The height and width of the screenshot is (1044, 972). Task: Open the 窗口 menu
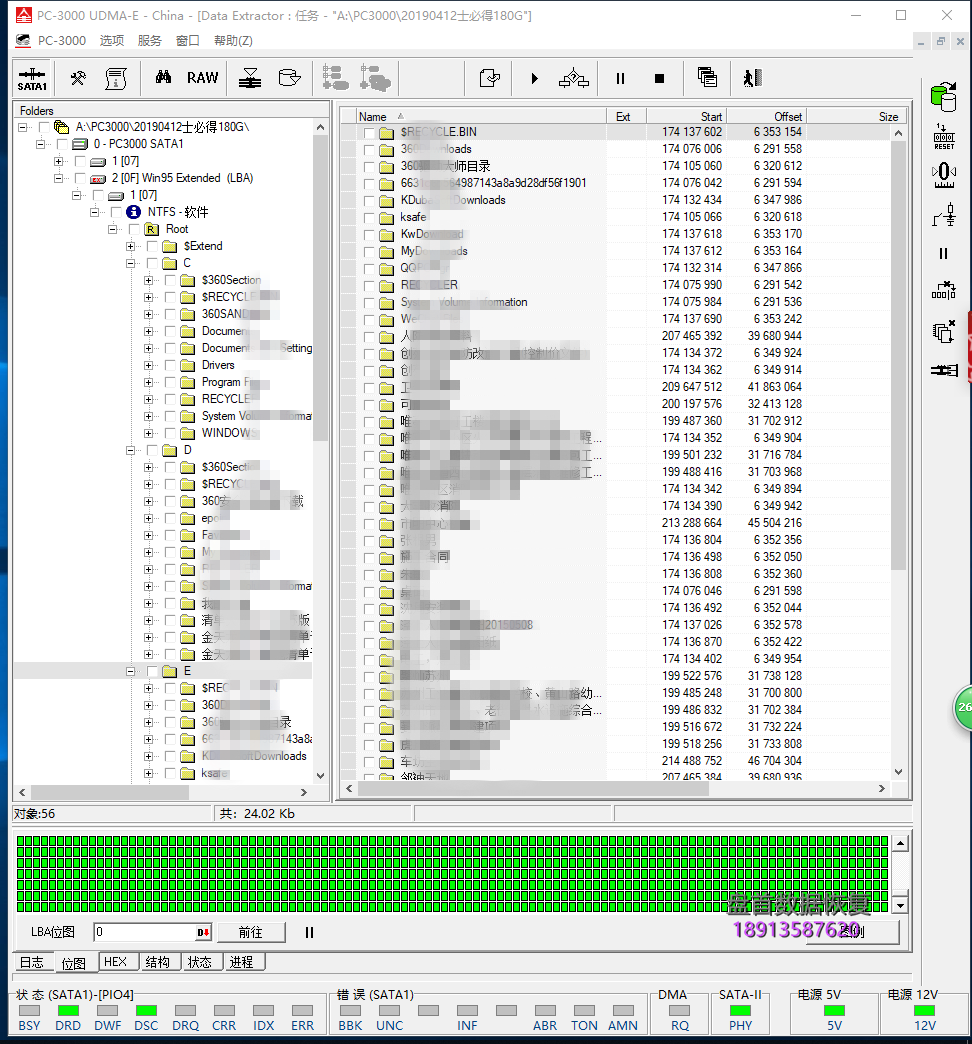(188, 41)
